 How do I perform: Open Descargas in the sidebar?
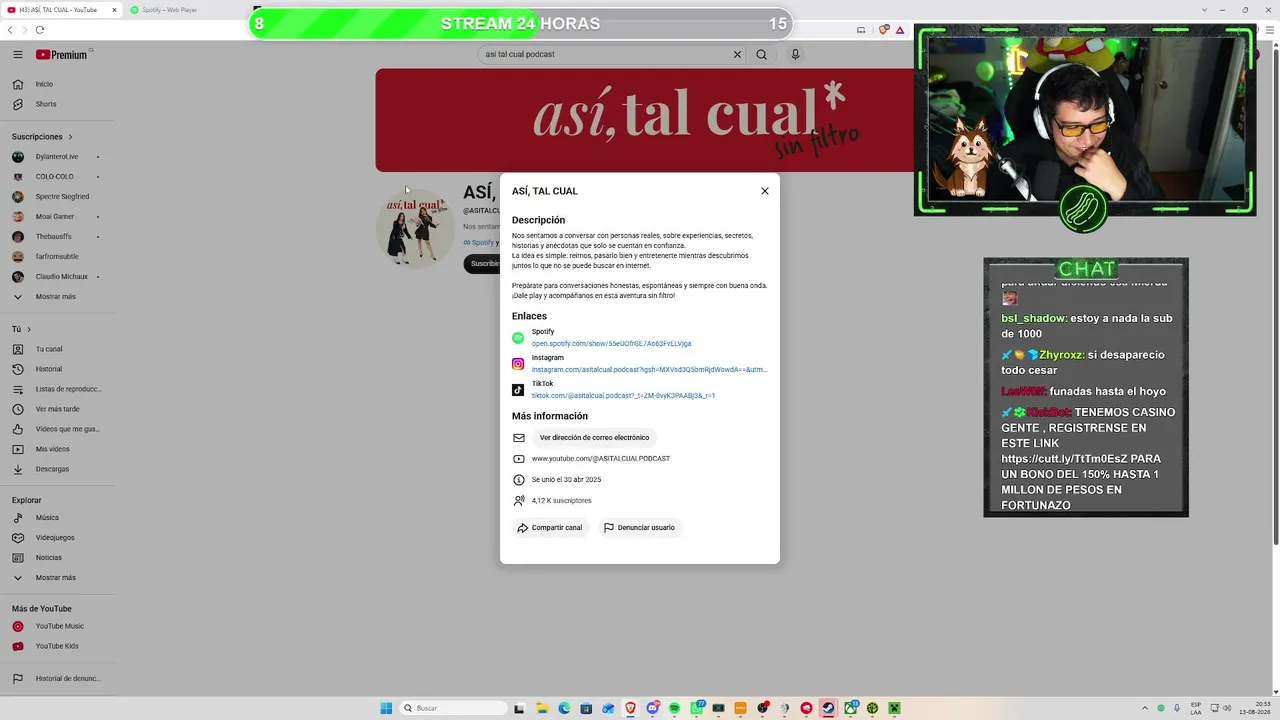57,469
